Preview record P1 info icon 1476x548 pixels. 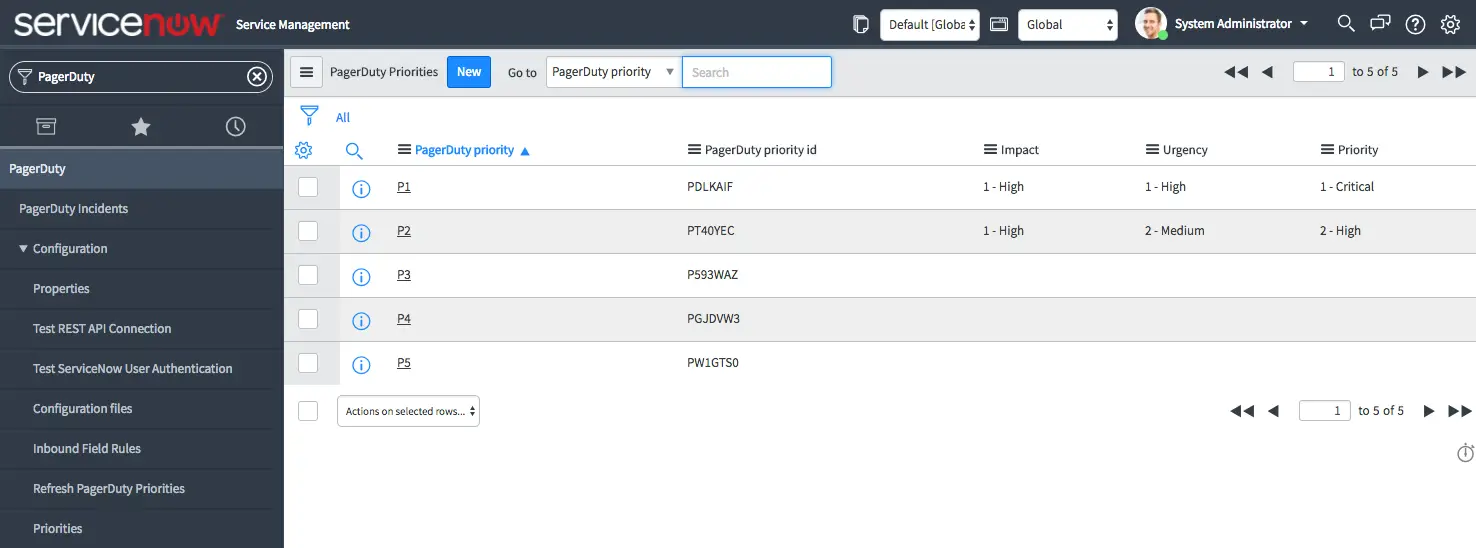point(361,189)
